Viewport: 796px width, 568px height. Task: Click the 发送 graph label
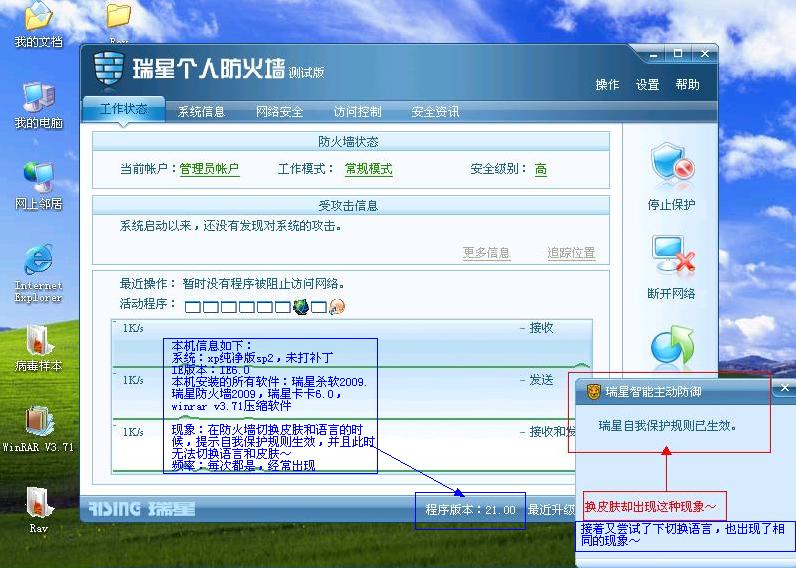(x=541, y=380)
